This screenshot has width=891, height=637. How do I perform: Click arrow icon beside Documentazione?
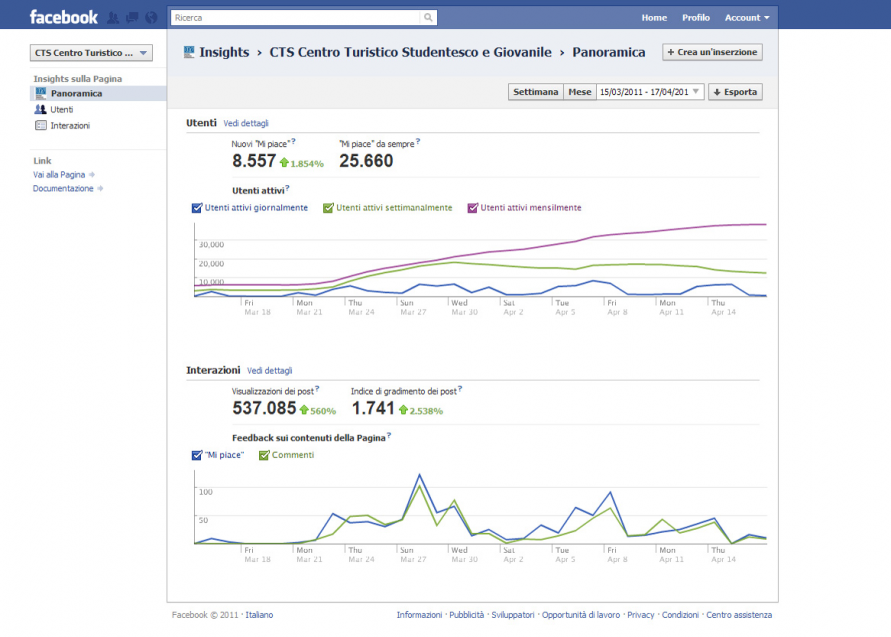click(100, 188)
